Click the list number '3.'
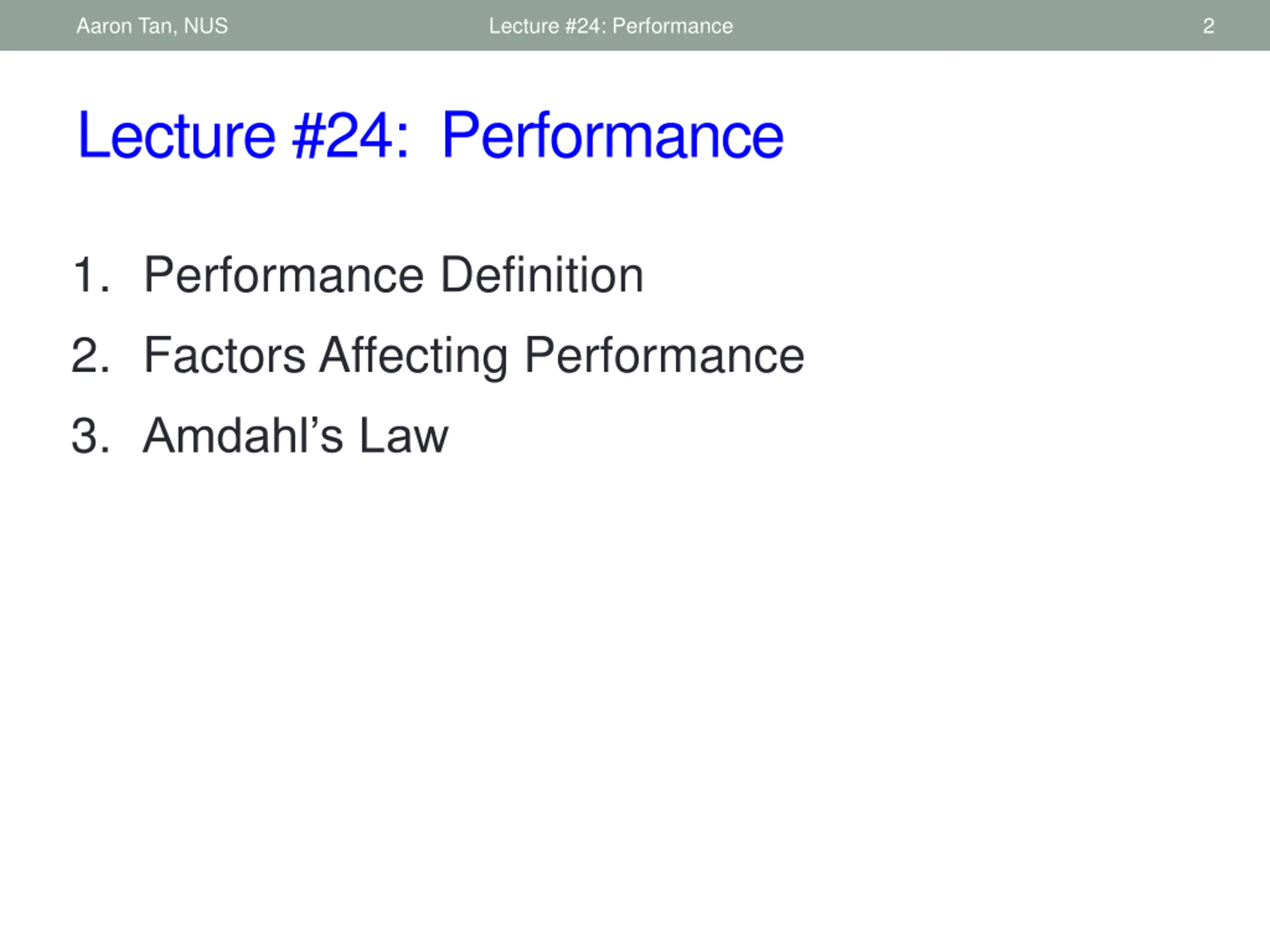 (91, 436)
